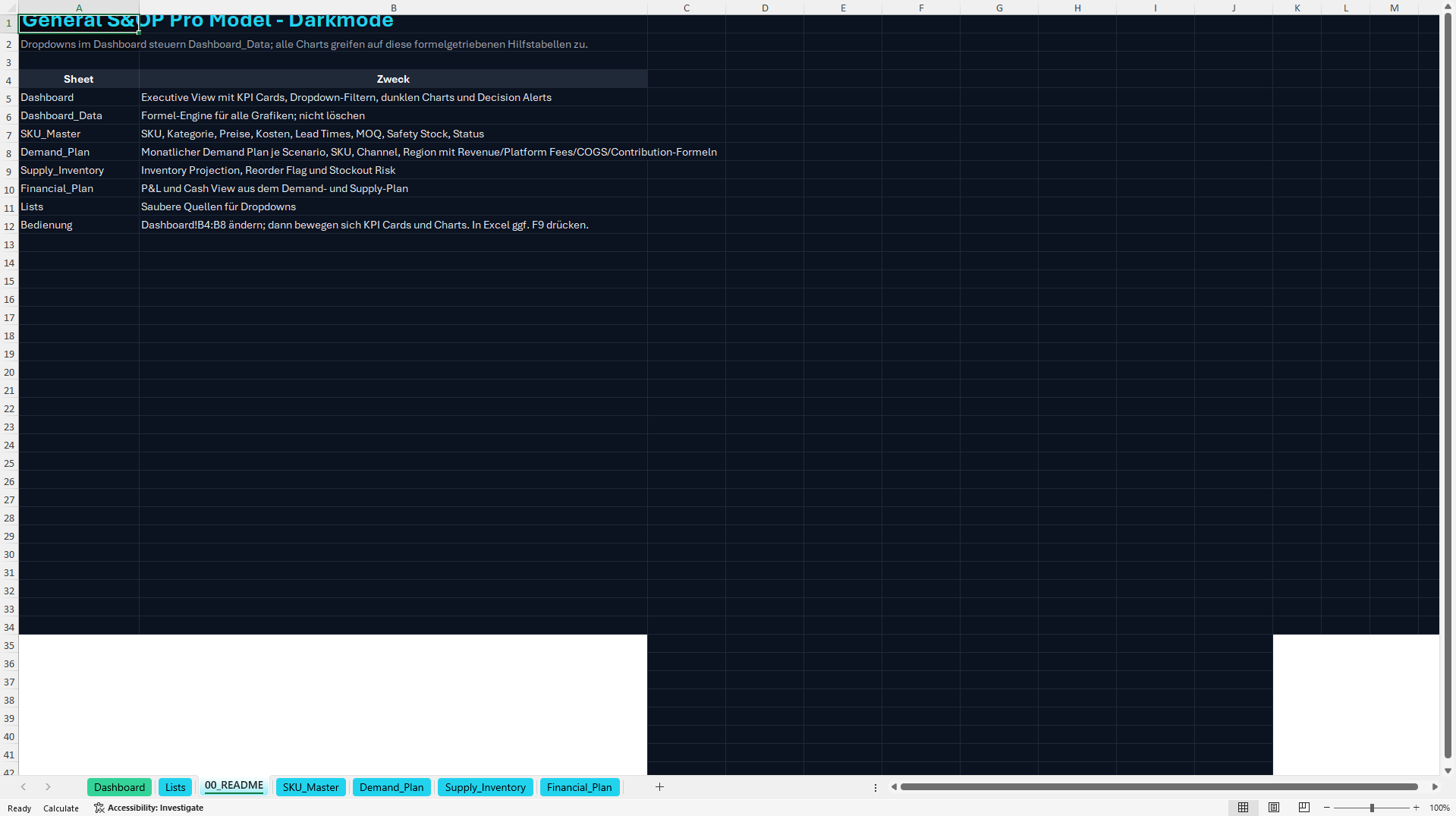Select the SKU_Master cell in column A
Screen dimensions: 1456x816
tap(79, 134)
